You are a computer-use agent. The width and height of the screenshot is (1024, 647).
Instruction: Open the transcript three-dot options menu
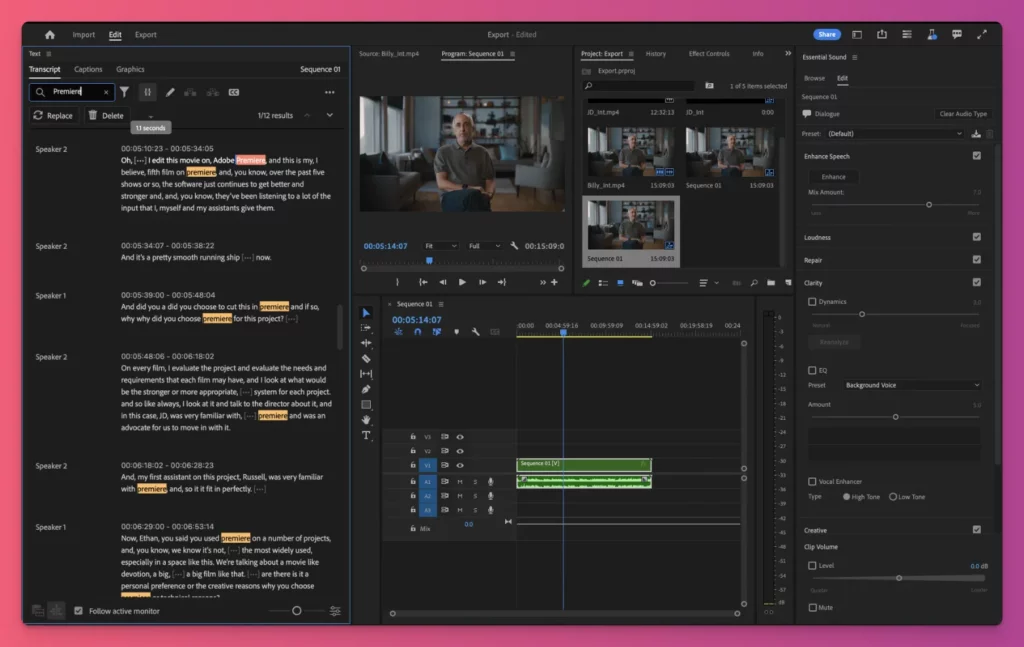point(330,92)
